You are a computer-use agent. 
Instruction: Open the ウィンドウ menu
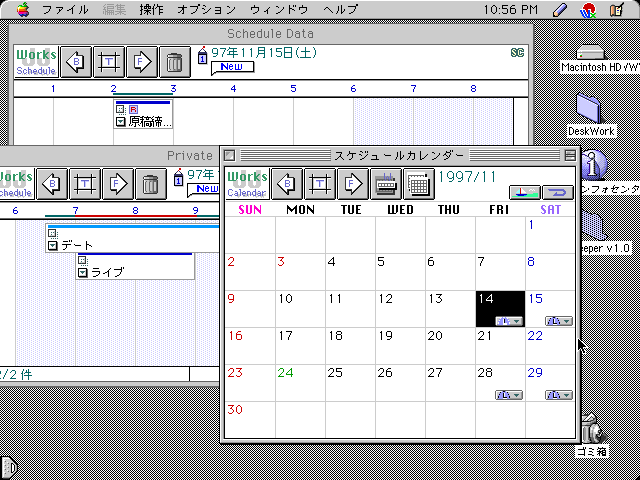(x=279, y=9)
